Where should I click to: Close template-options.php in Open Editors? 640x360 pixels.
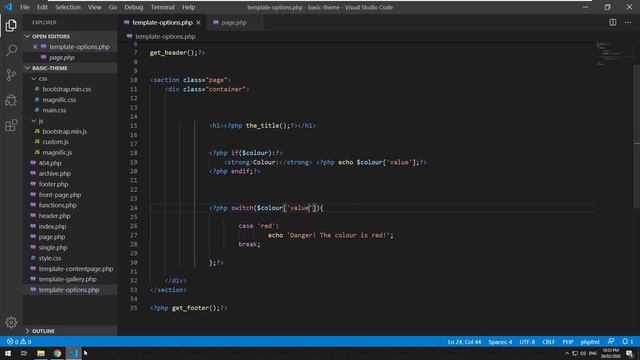[x=35, y=47]
